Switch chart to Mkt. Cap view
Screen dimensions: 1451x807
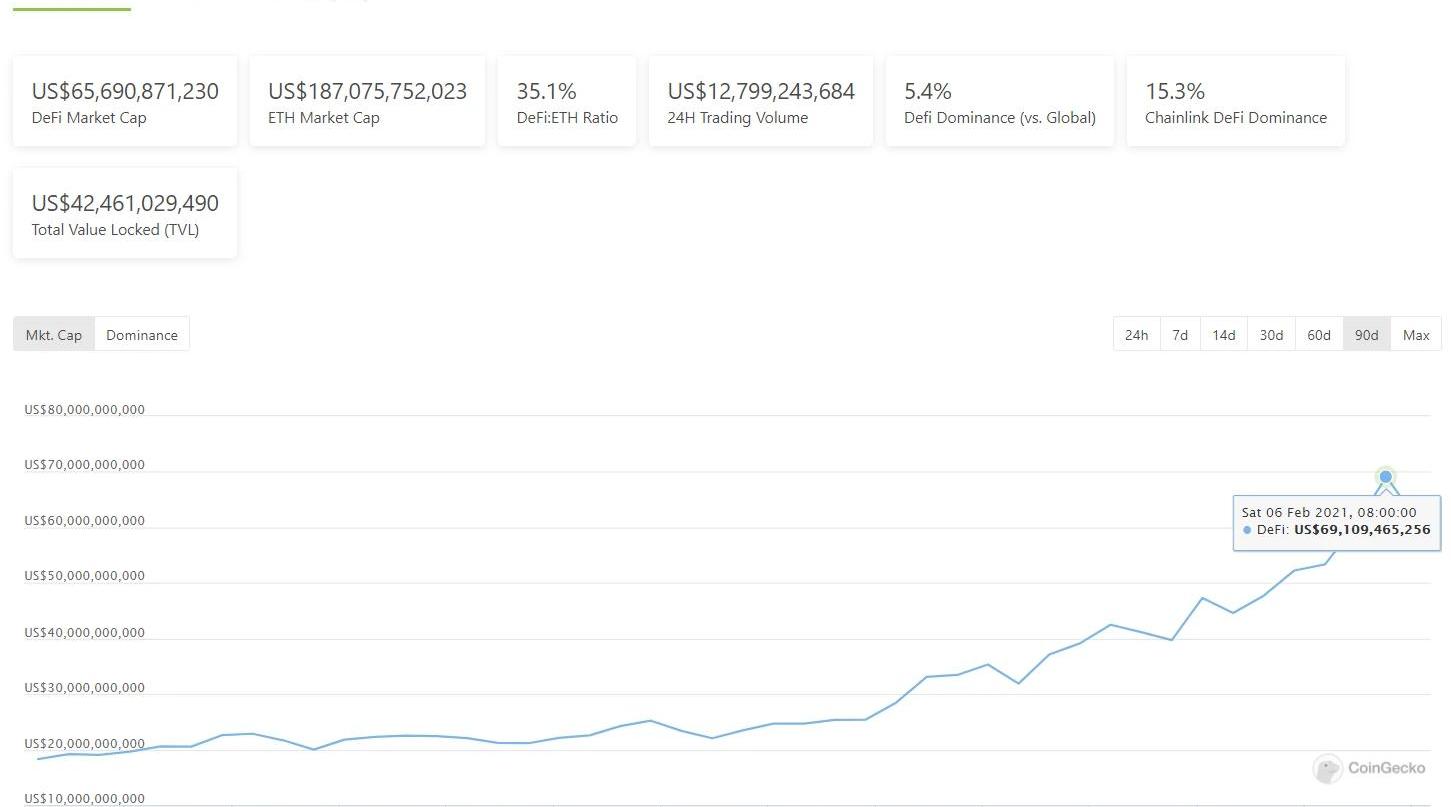coord(54,335)
